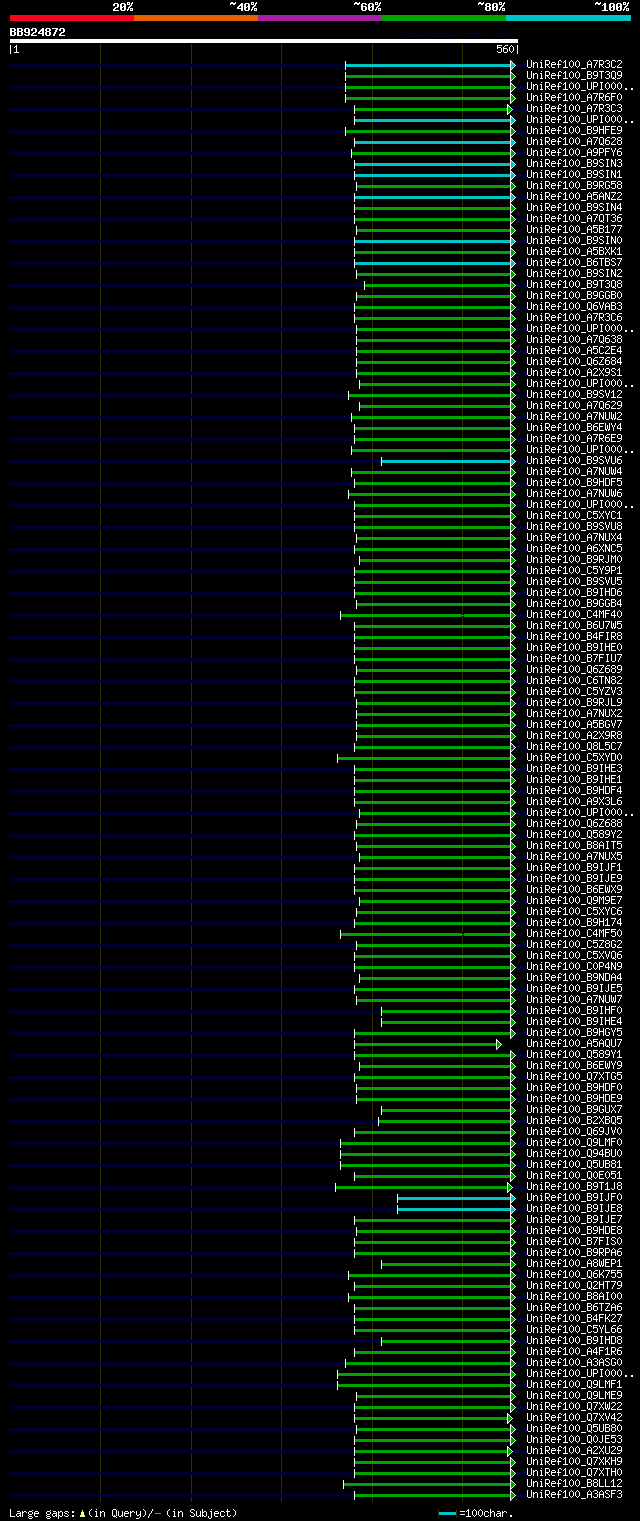Choose the UniRef100_A2X9S1 hit label
This screenshot has height=1521, width=640.
point(574,373)
